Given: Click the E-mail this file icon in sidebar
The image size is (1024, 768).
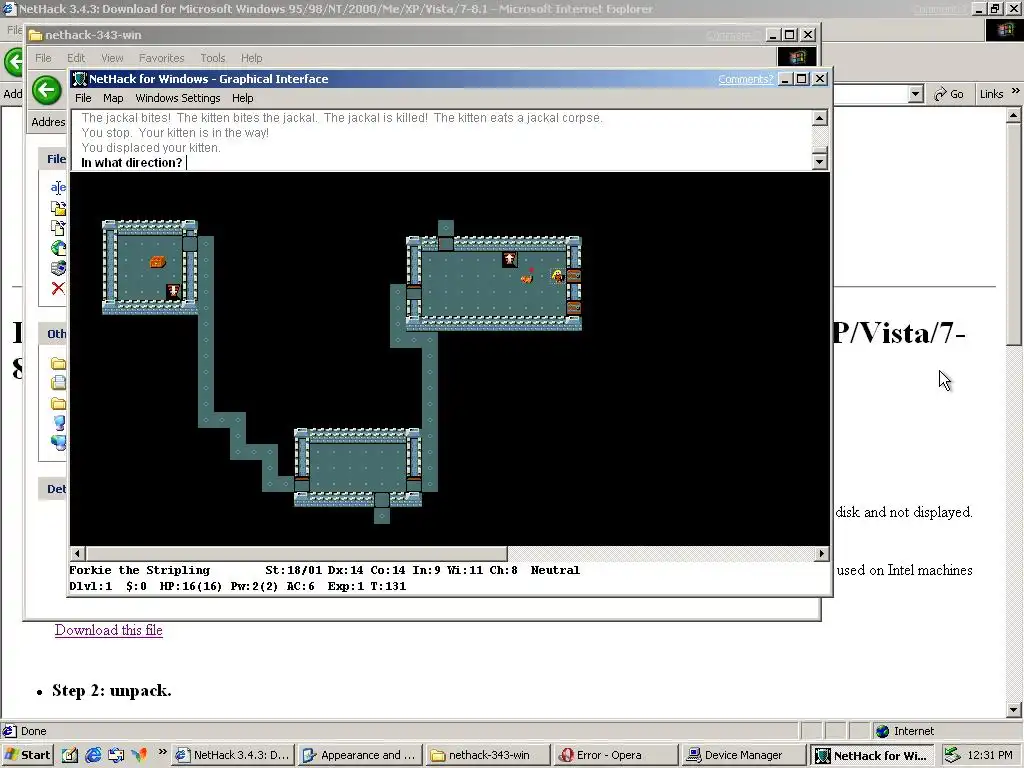Looking at the screenshot, I should pyautogui.click(x=58, y=268).
